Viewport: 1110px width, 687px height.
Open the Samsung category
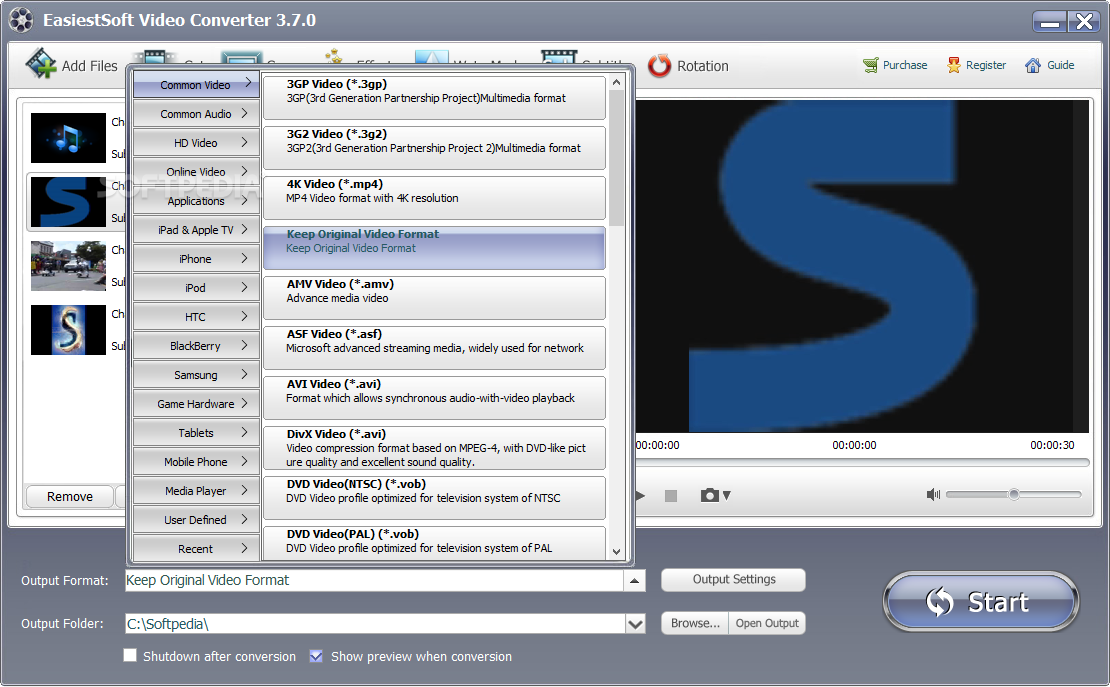(x=196, y=375)
